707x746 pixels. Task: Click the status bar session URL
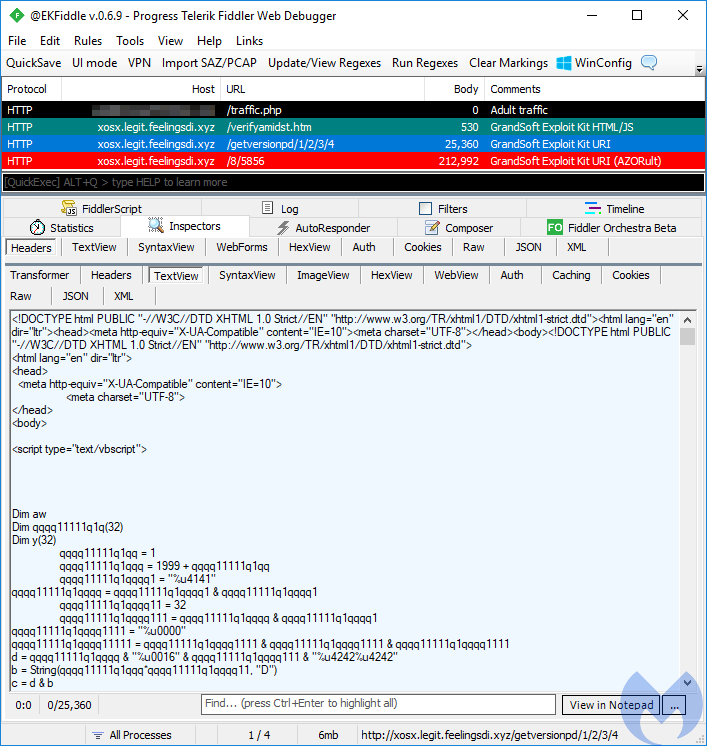490,735
